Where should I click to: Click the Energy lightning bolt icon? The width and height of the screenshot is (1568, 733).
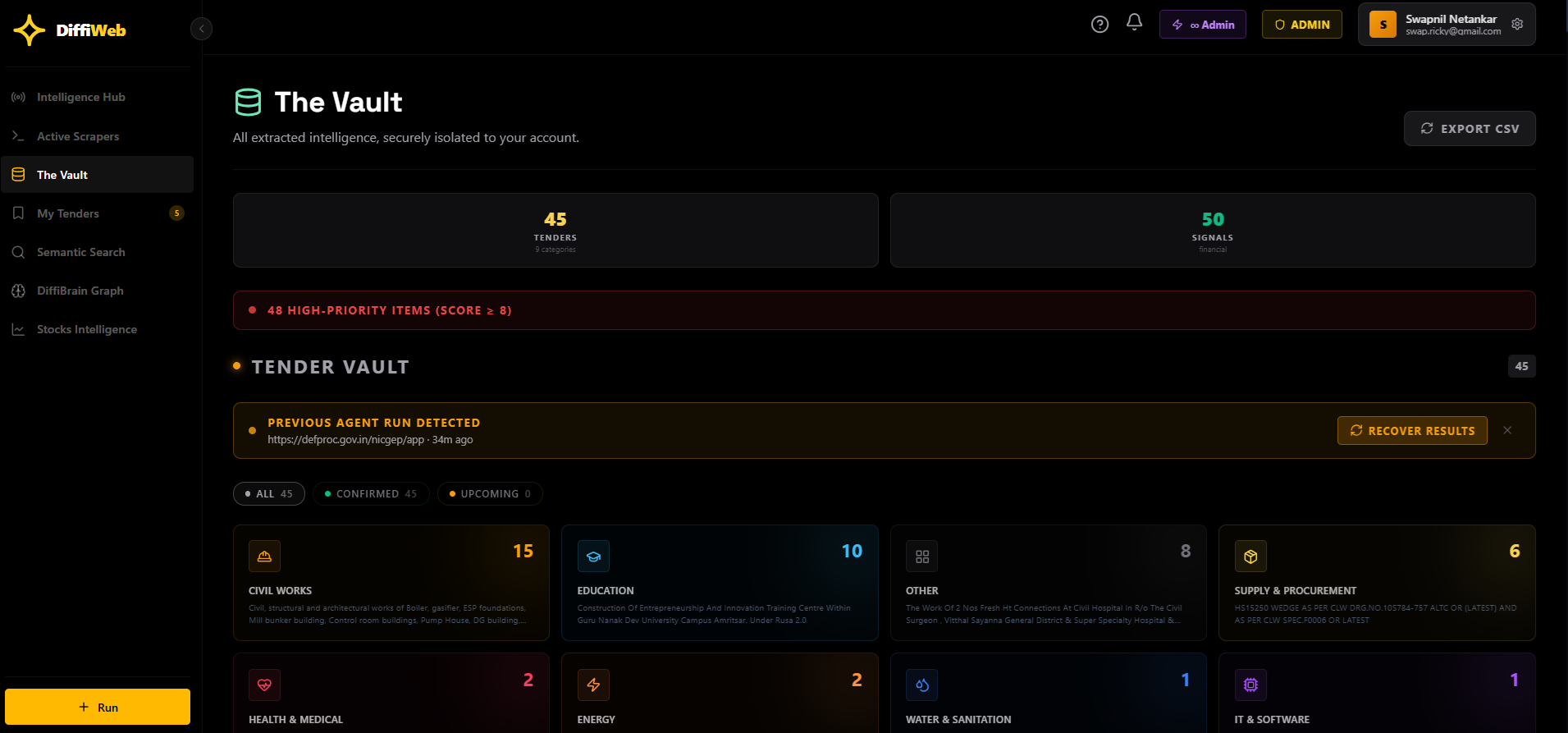(593, 685)
